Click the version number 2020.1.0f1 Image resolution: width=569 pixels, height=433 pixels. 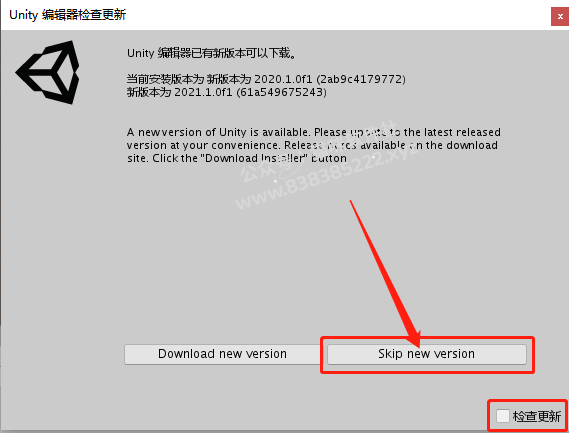[283, 79]
